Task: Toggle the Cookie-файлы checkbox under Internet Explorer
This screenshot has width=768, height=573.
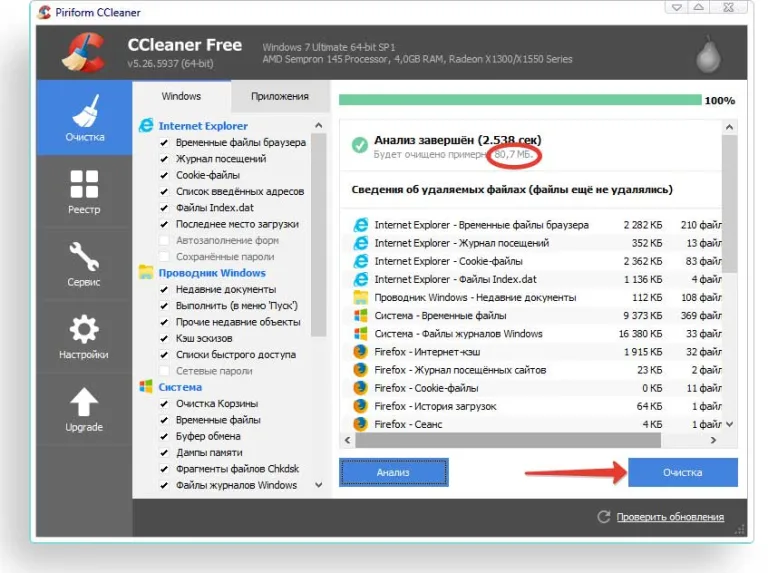Action: pyautogui.click(x=164, y=175)
